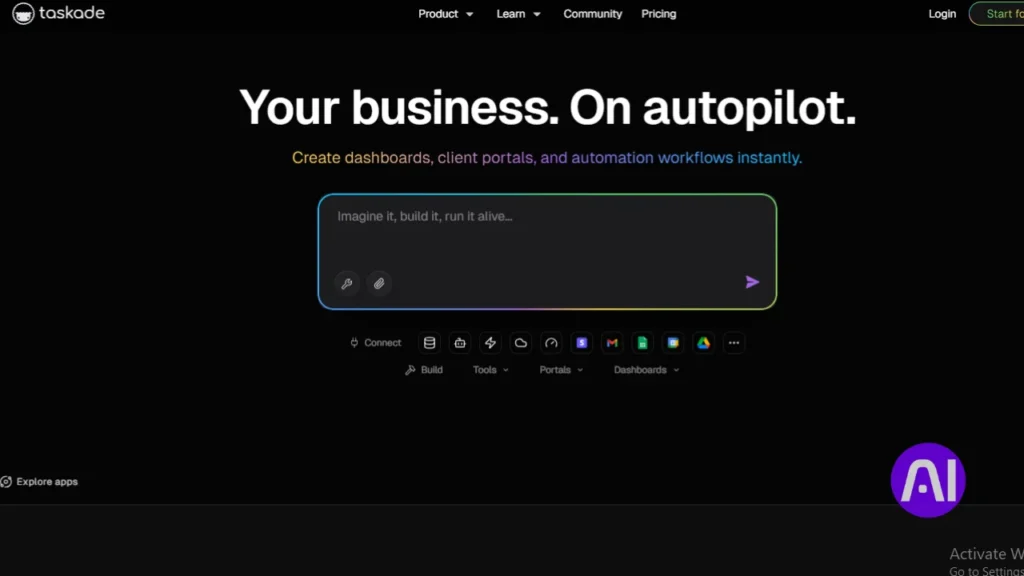Image resolution: width=1024 pixels, height=576 pixels.
Task: Open the cloud integration icon
Action: tap(520, 343)
